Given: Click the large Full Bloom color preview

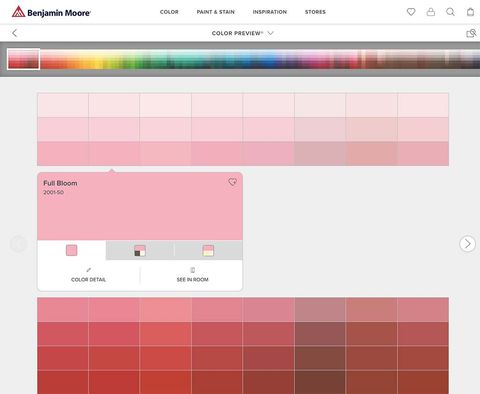Looking at the screenshot, I should tap(140, 206).
